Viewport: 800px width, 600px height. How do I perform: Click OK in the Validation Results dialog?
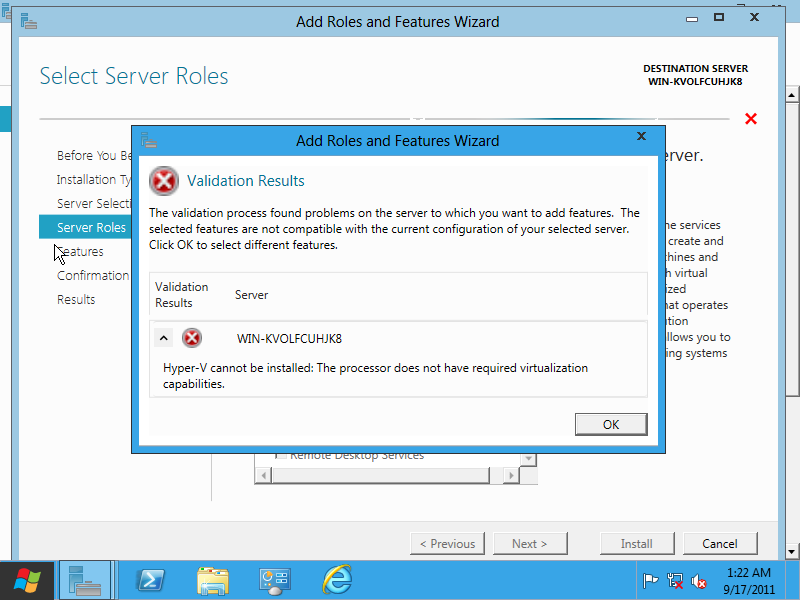[611, 424]
